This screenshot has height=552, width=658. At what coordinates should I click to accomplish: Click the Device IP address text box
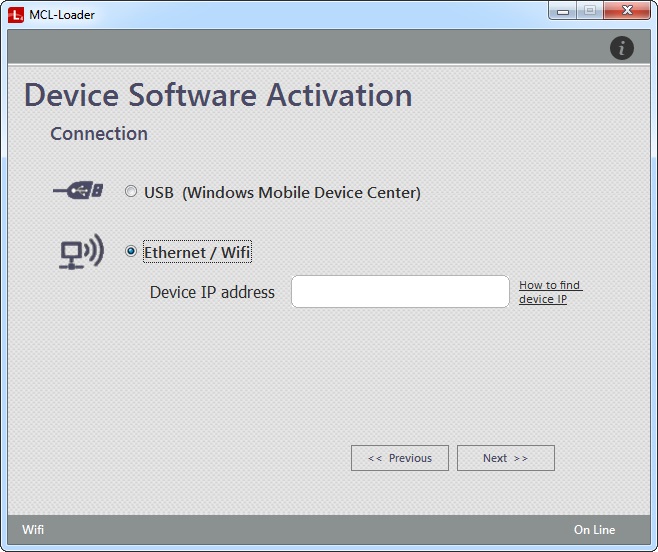tap(400, 292)
